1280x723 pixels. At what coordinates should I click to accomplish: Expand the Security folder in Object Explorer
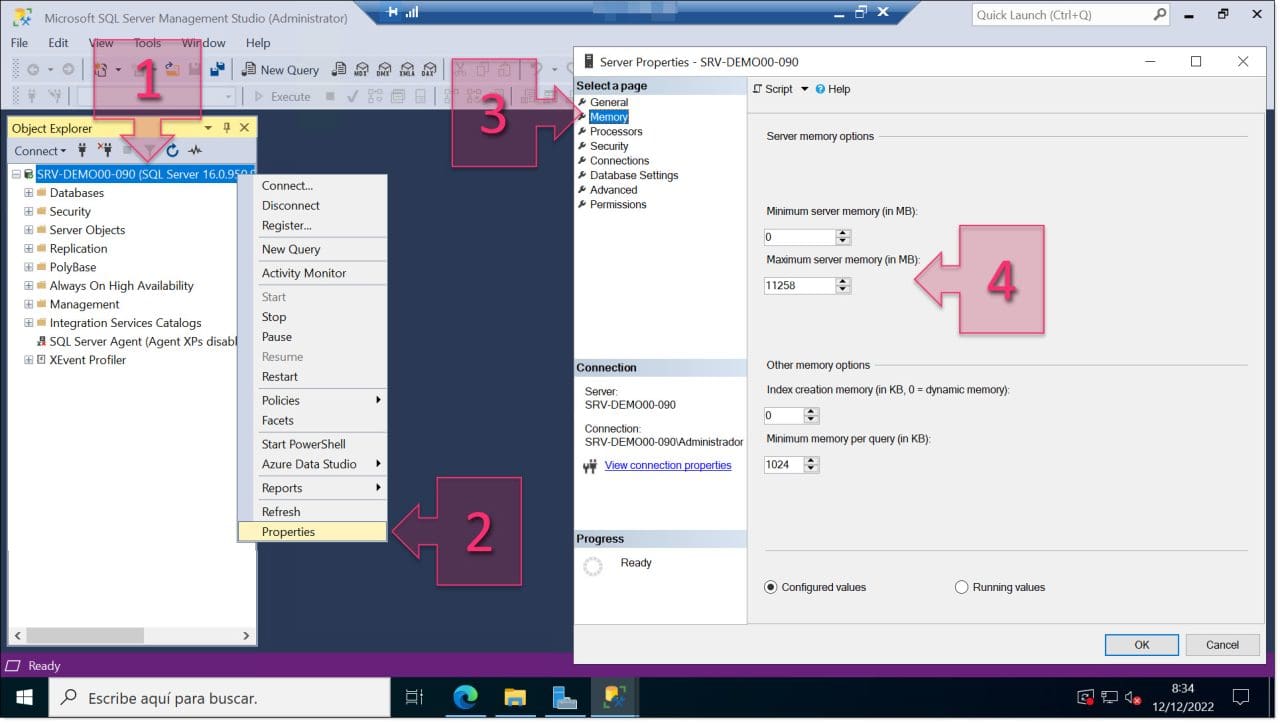click(28, 212)
